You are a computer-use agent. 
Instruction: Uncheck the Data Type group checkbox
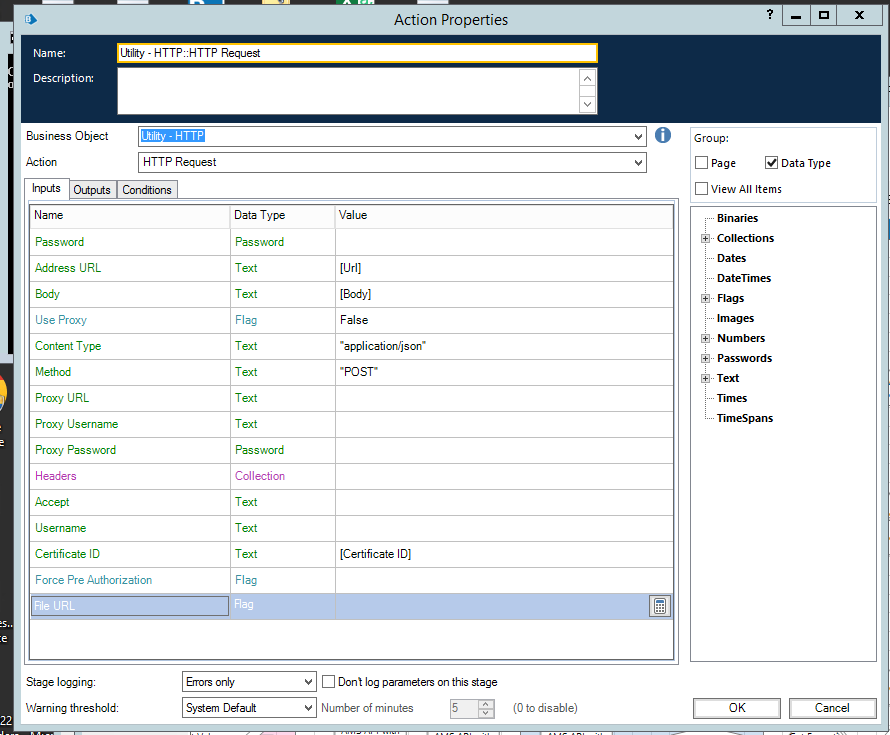point(772,163)
